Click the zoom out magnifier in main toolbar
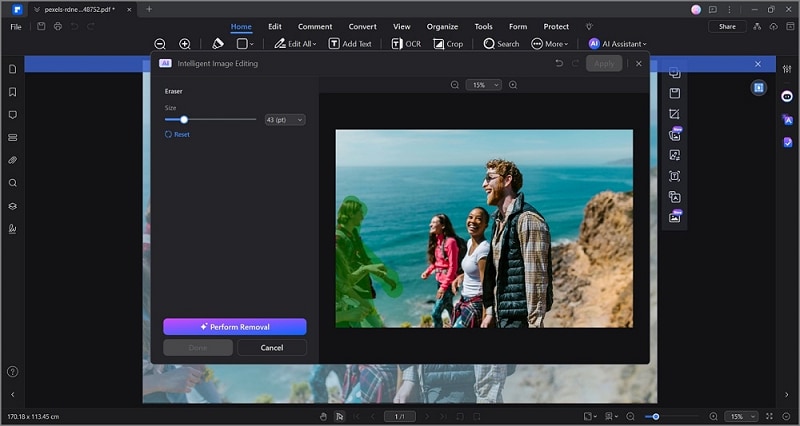800x426 pixels. point(160,44)
